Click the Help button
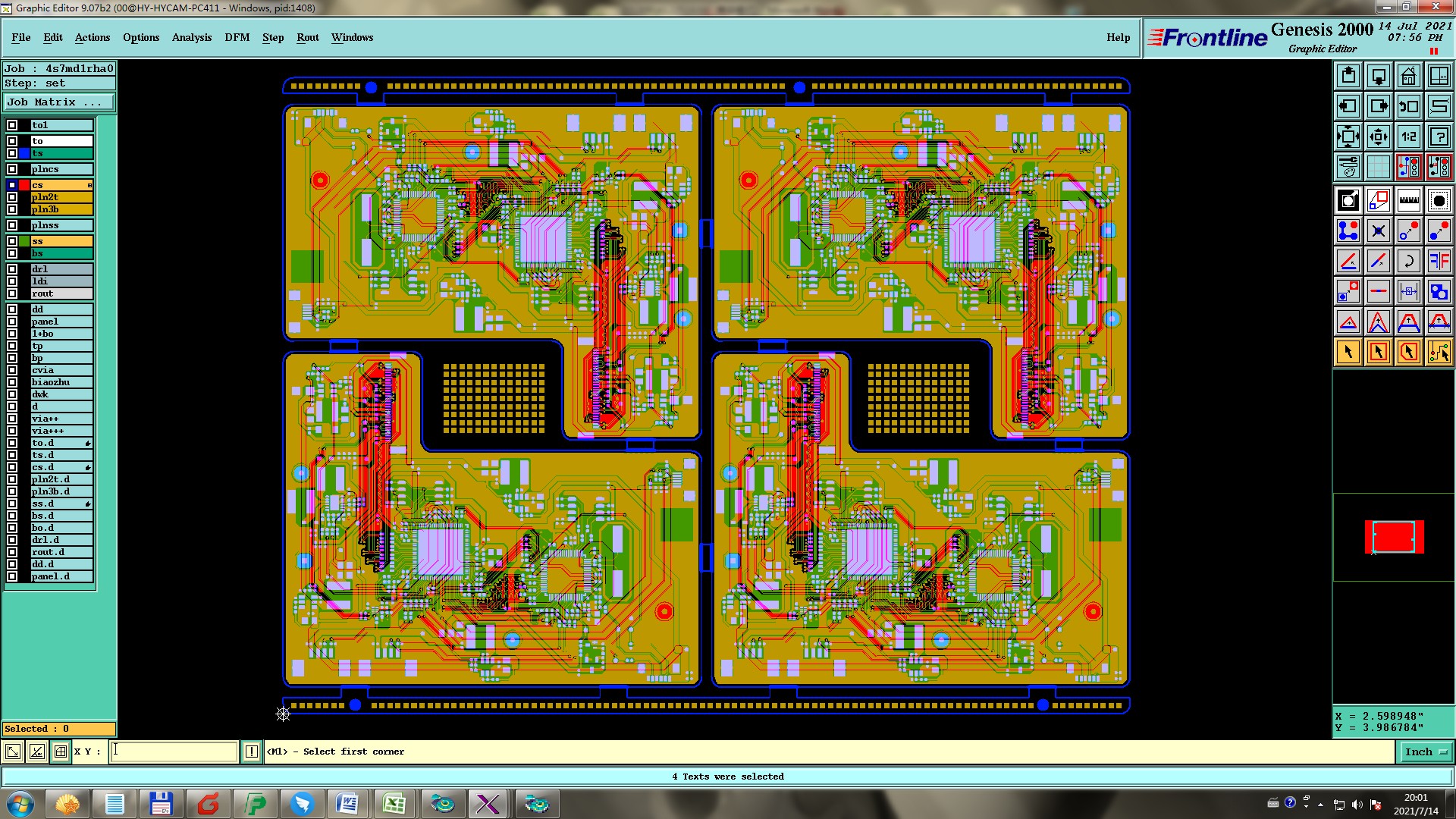Viewport: 1456px width, 819px height. [1118, 37]
